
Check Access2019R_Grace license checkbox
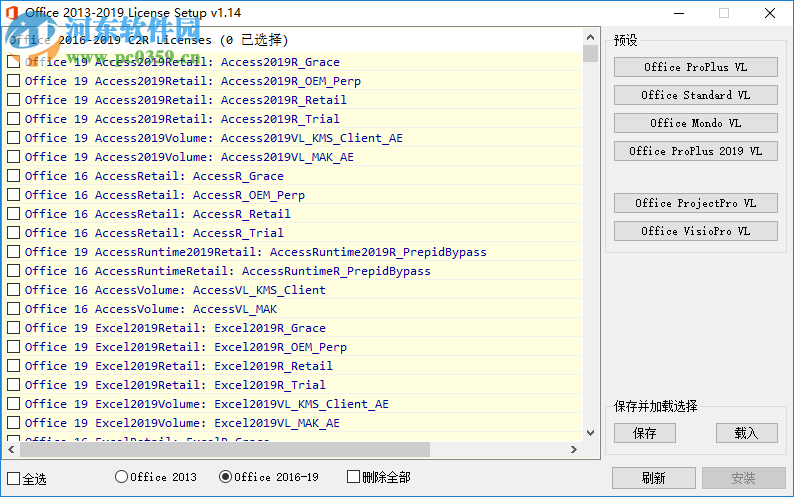[x=14, y=62]
